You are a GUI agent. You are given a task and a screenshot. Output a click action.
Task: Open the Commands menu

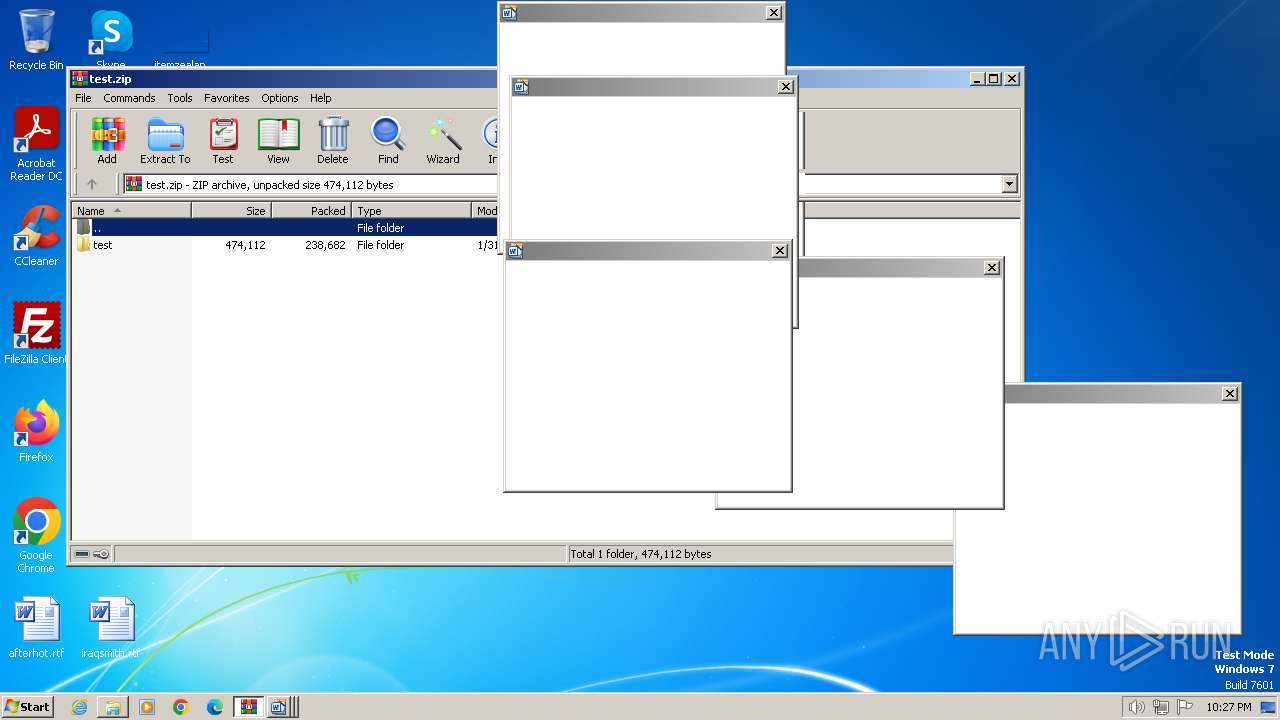(x=129, y=98)
